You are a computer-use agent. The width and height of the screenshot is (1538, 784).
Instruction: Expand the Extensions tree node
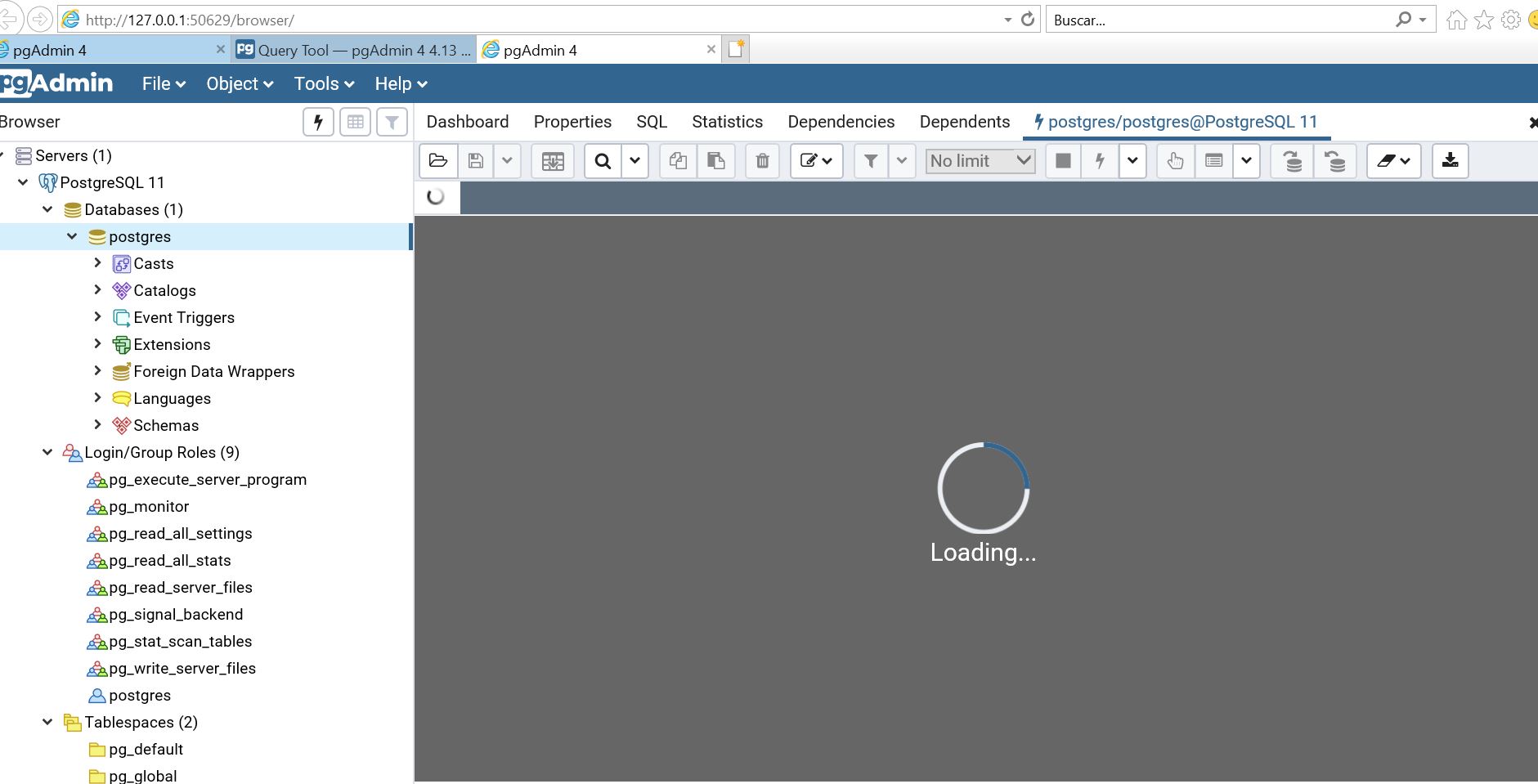tap(97, 344)
